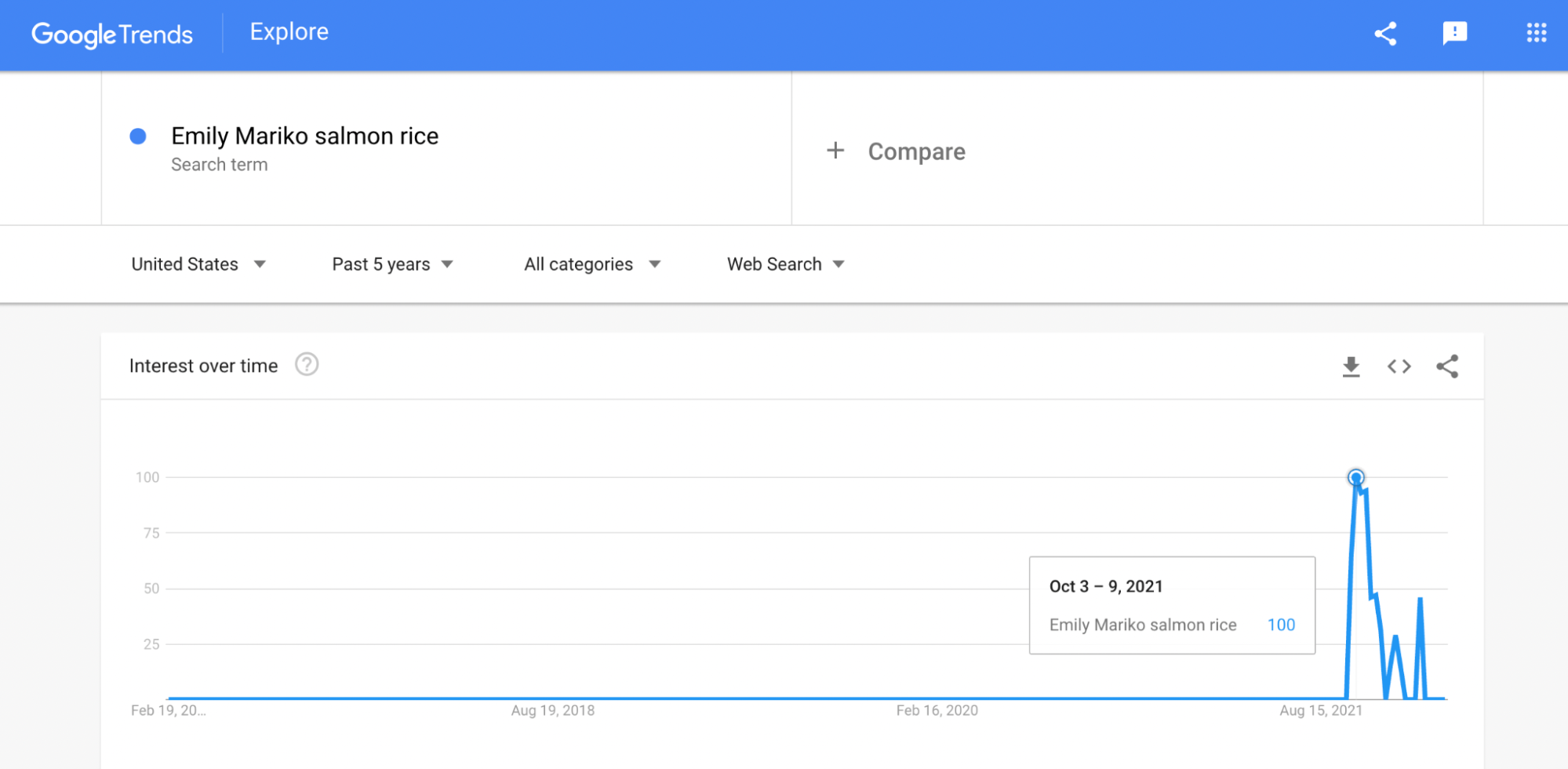The height and width of the screenshot is (769, 1568).
Task: Open the Interest over time help tooltip
Action: (307, 364)
